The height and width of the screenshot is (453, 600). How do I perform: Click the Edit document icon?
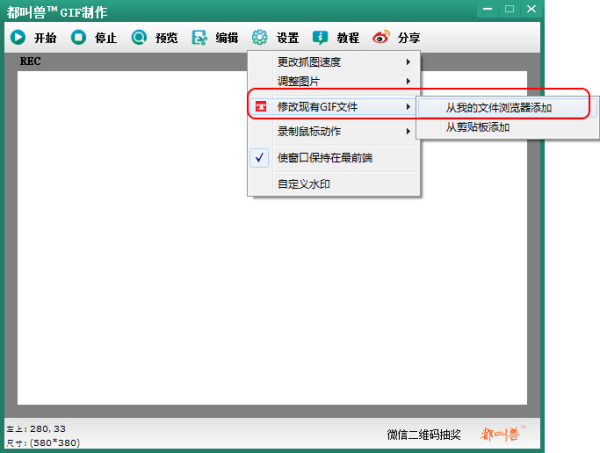[199, 37]
